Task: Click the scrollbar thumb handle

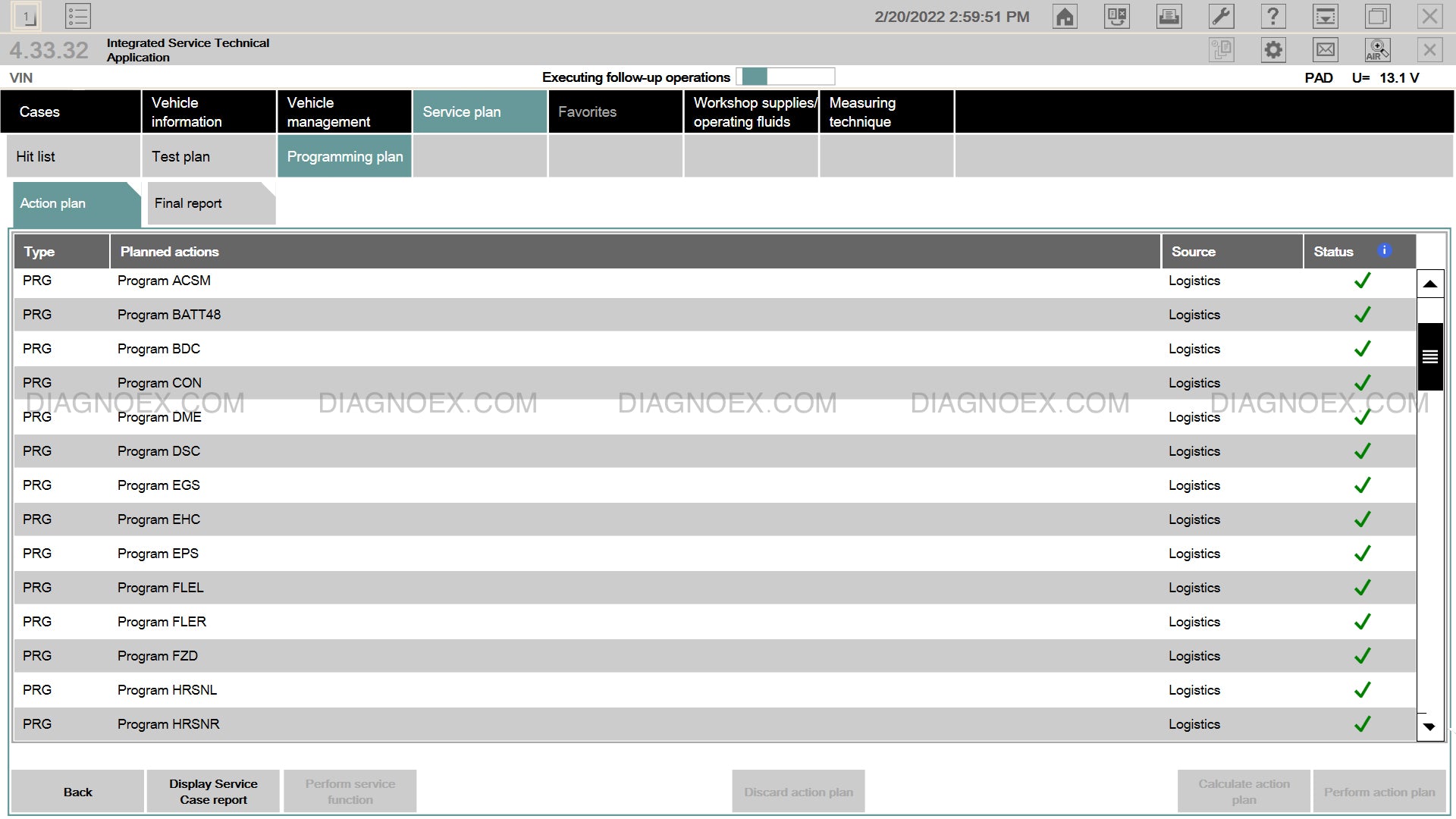Action: pyautogui.click(x=1429, y=356)
